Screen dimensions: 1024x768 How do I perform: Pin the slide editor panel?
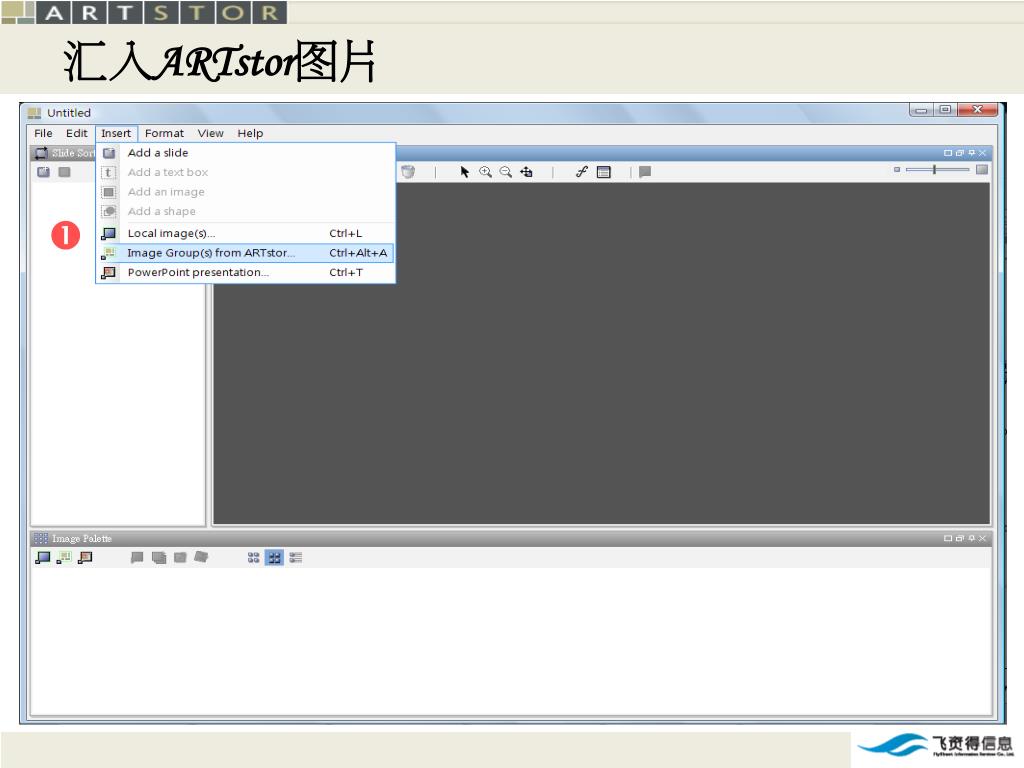pyautogui.click(x=971, y=153)
